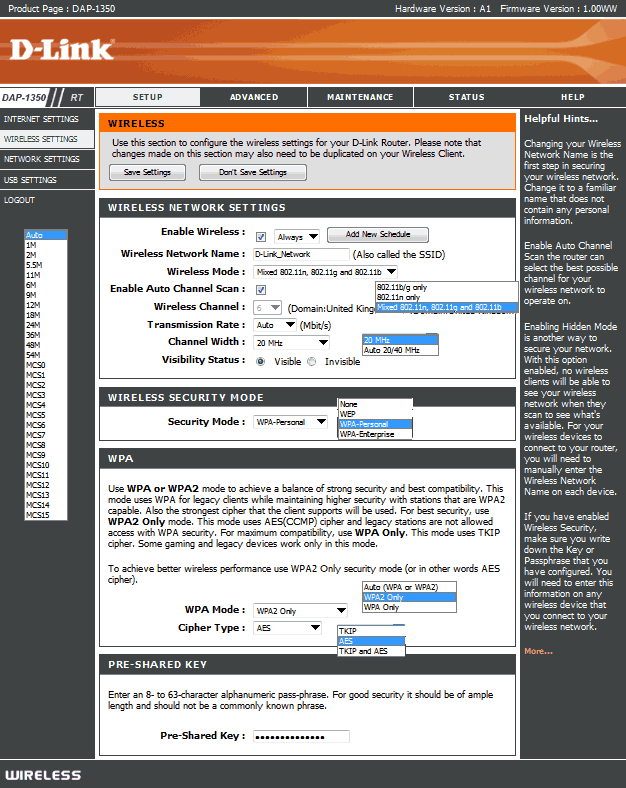Open the Always schedule dropdown
The width and height of the screenshot is (626, 788).
(298, 237)
